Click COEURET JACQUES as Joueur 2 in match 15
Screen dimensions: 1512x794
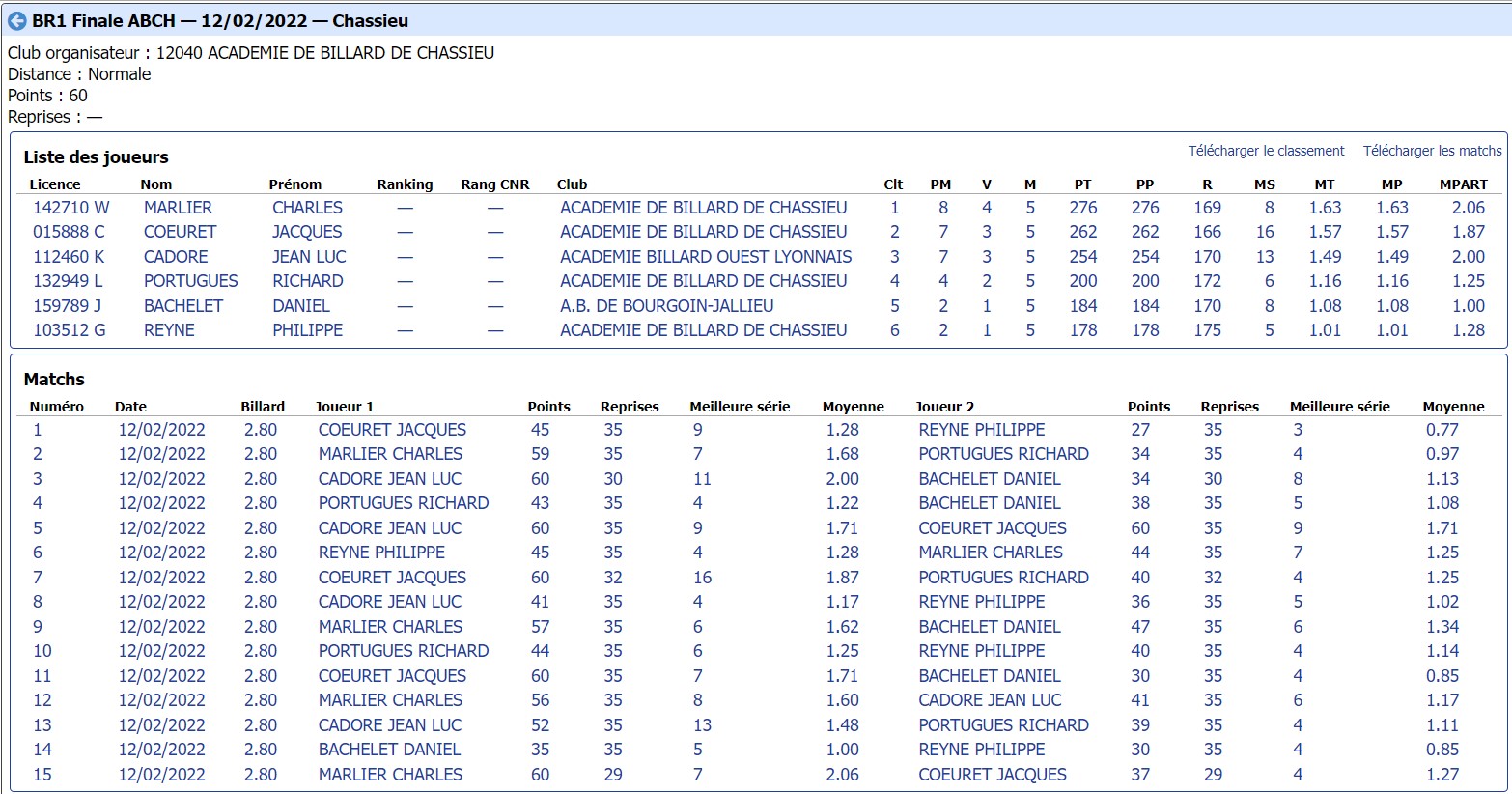point(993,775)
